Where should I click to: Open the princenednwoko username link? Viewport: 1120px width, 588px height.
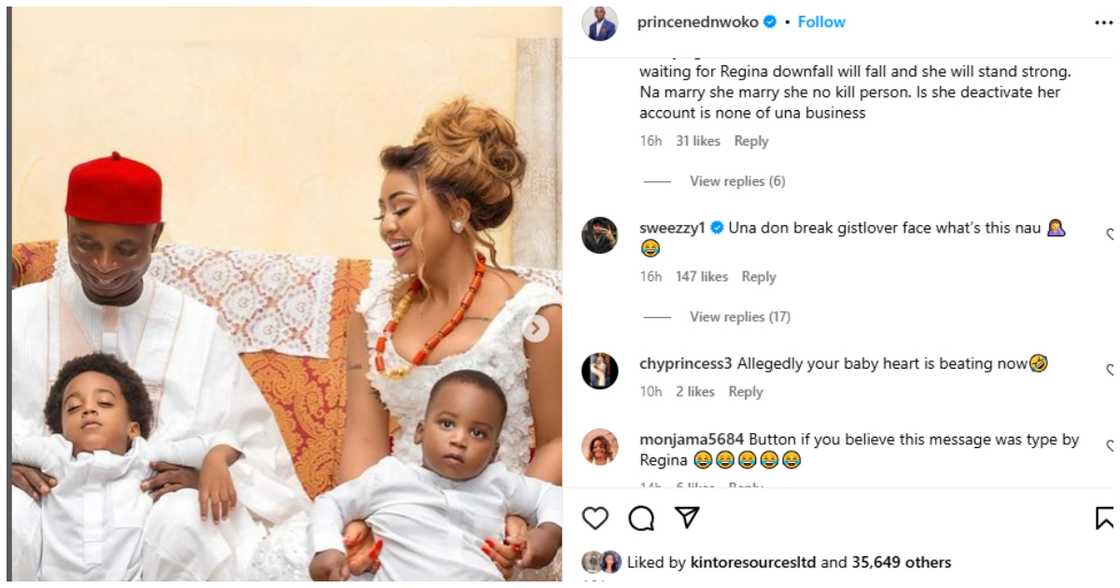point(699,22)
